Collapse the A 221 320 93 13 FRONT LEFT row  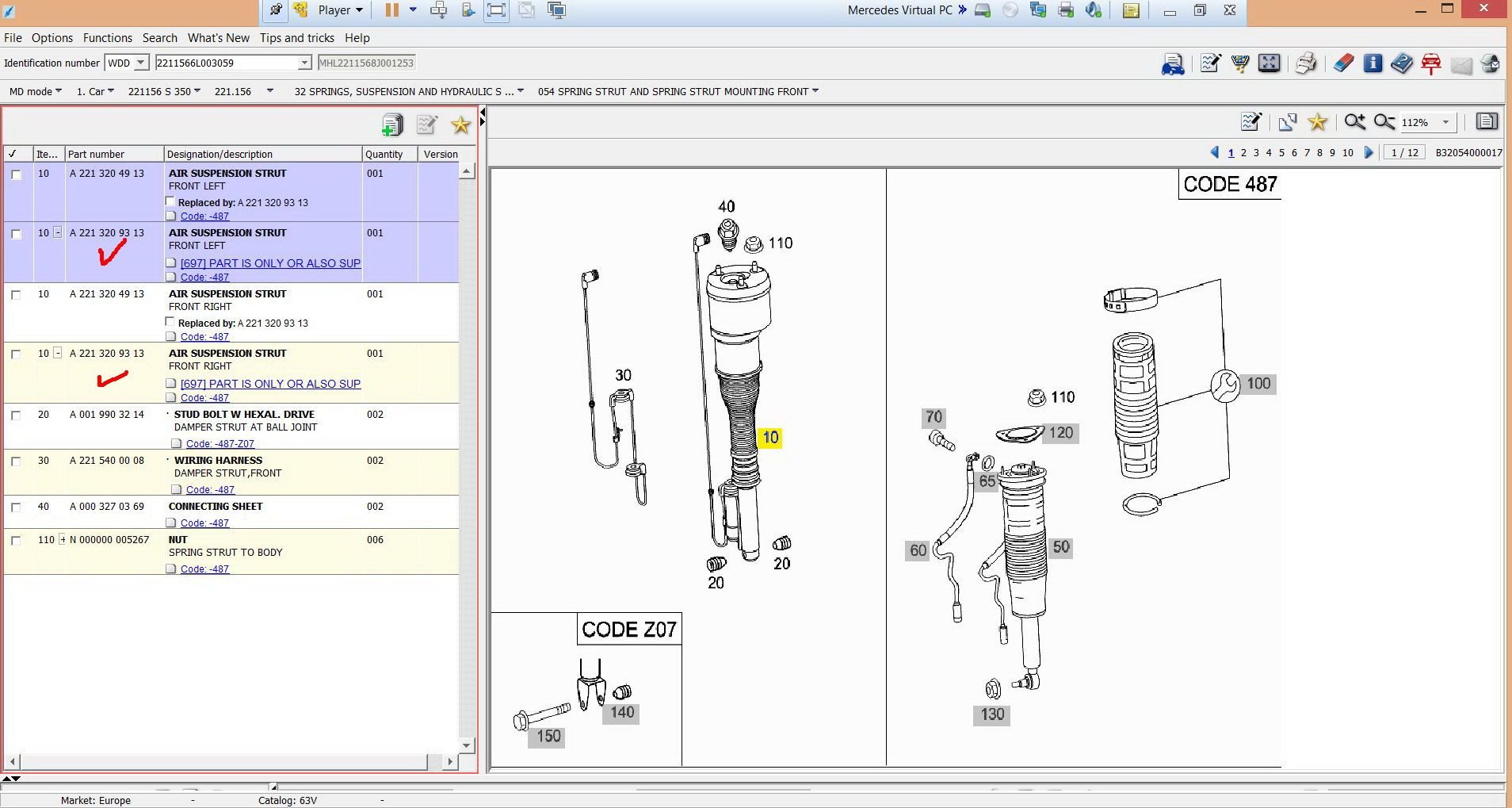coord(57,232)
